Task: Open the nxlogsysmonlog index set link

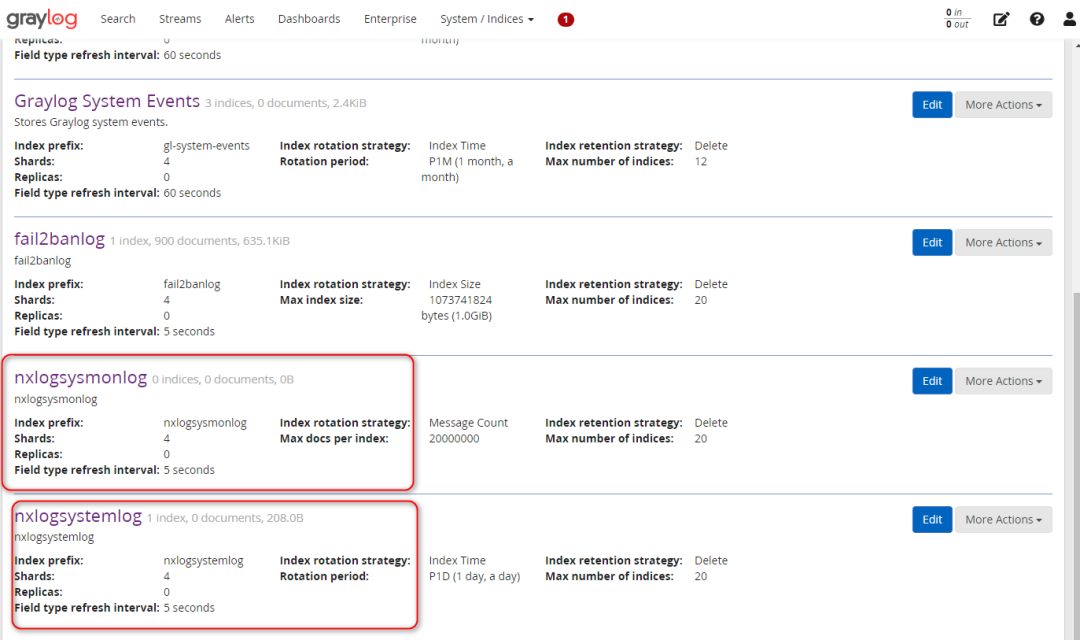Action: [x=81, y=378]
